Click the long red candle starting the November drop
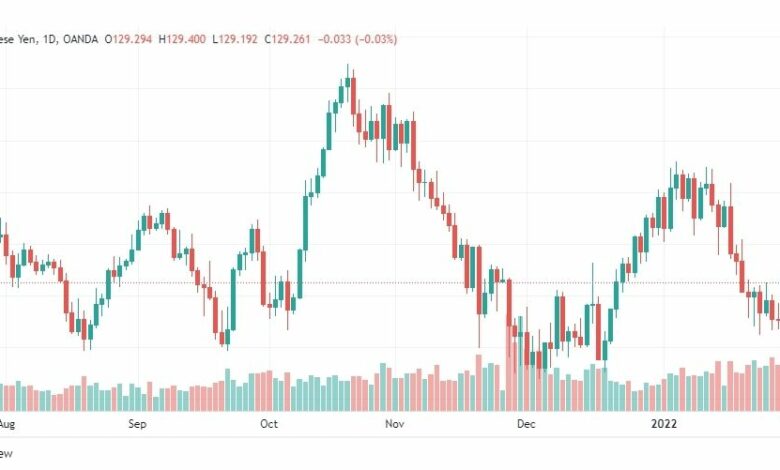This screenshot has width=780, height=470. coord(413,145)
